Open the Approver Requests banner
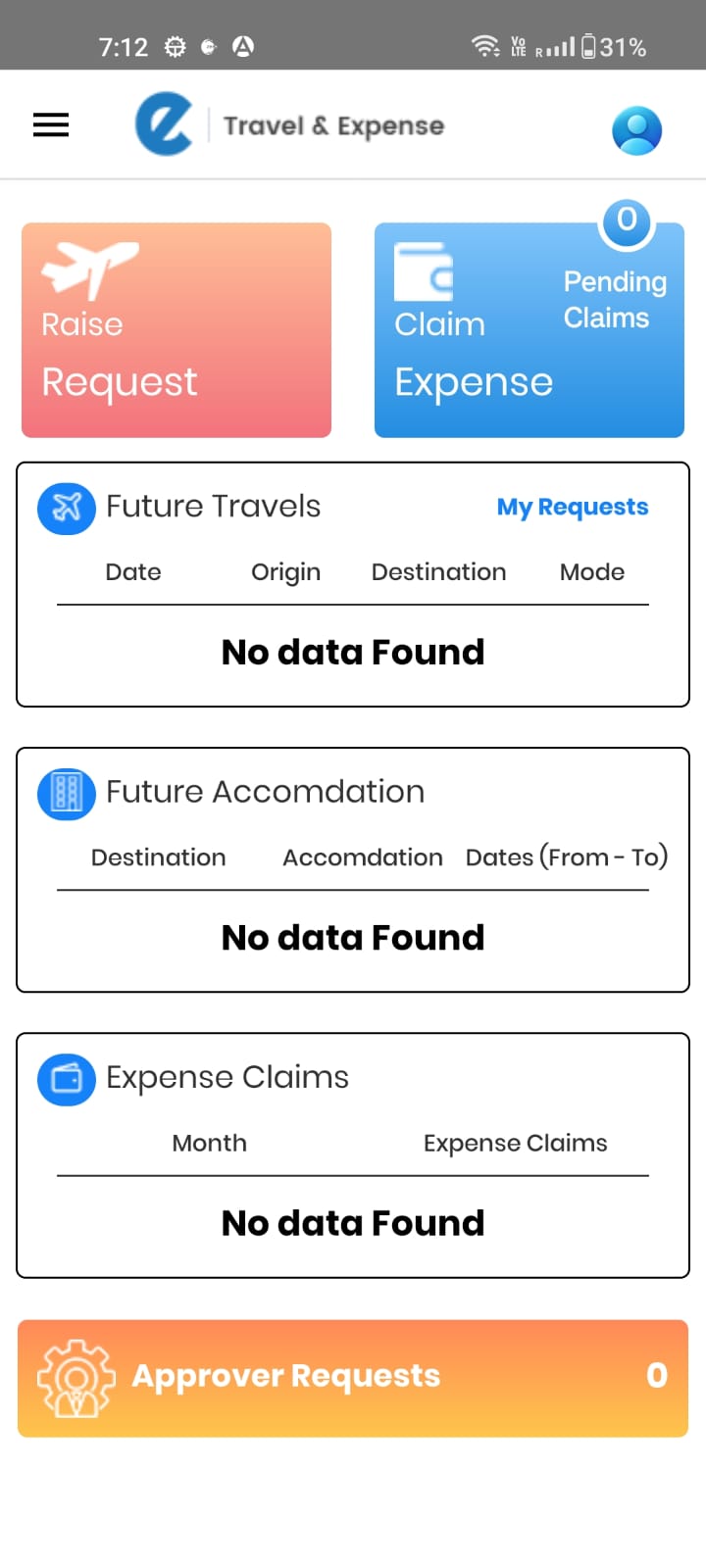The image size is (706, 1568). pos(353,1378)
